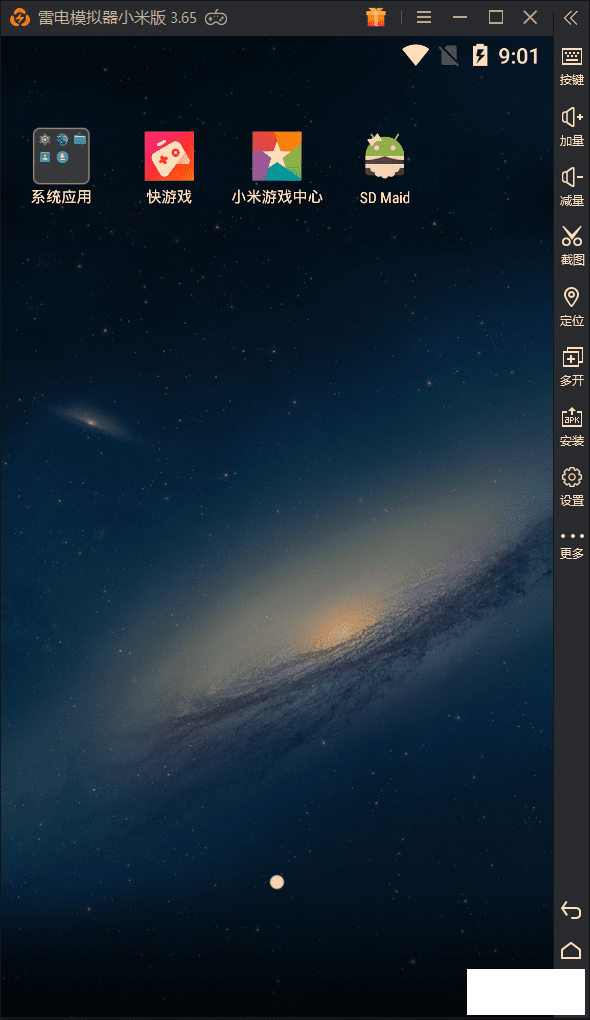Collapse the right sidebar with double chevron
The height and width of the screenshot is (1020, 590).
pyautogui.click(x=571, y=18)
